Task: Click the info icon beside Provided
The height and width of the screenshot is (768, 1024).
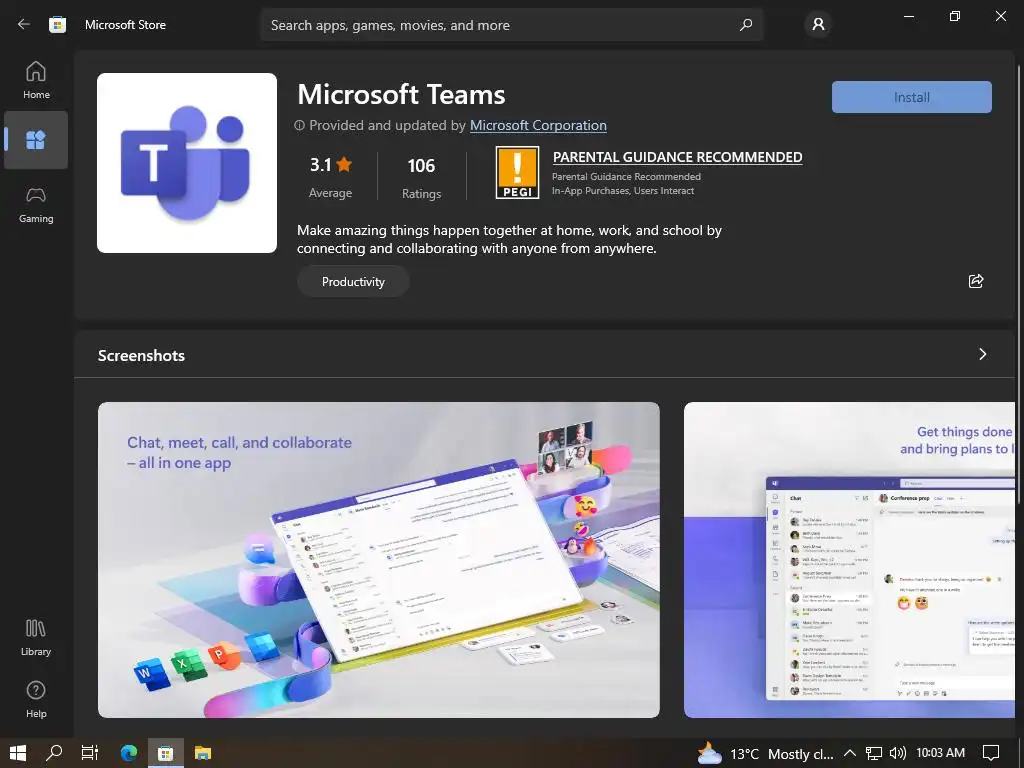Action: 300,125
